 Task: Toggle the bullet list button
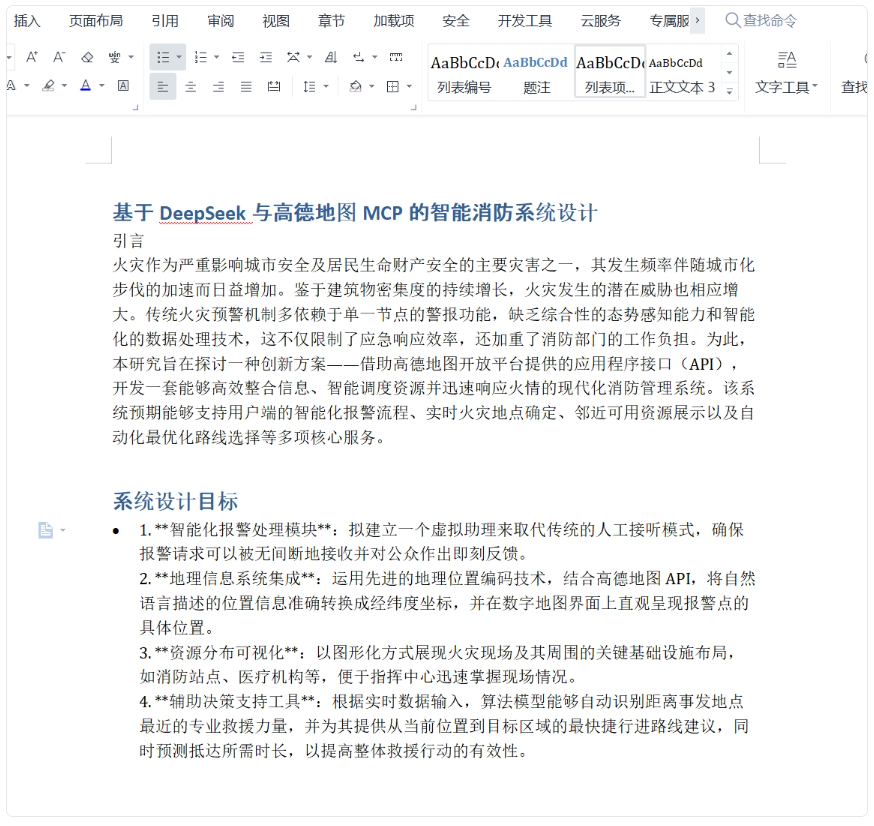click(x=163, y=57)
